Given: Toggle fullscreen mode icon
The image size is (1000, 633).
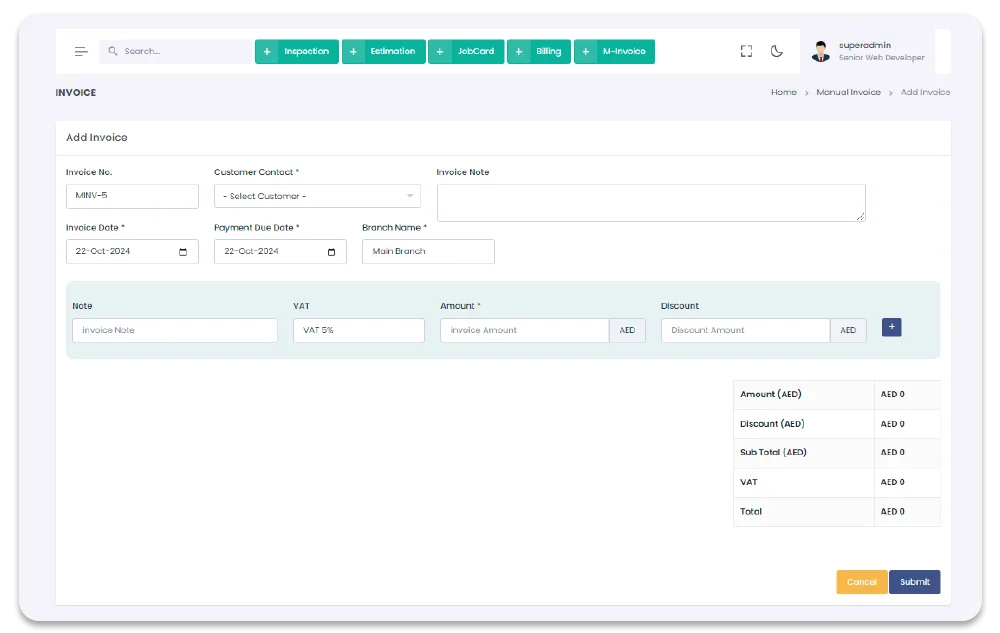Looking at the screenshot, I should (746, 51).
